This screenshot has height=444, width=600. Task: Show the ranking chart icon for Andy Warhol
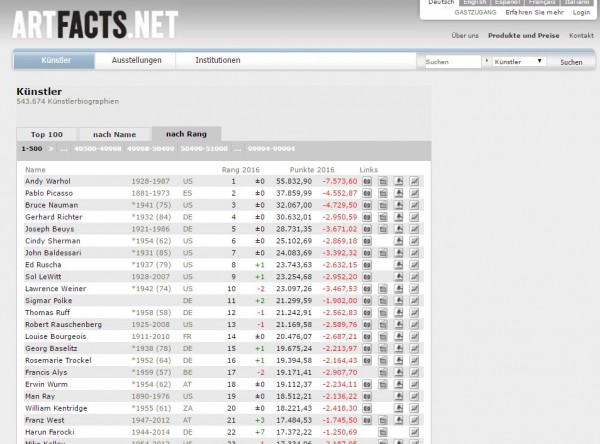(x=414, y=181)
